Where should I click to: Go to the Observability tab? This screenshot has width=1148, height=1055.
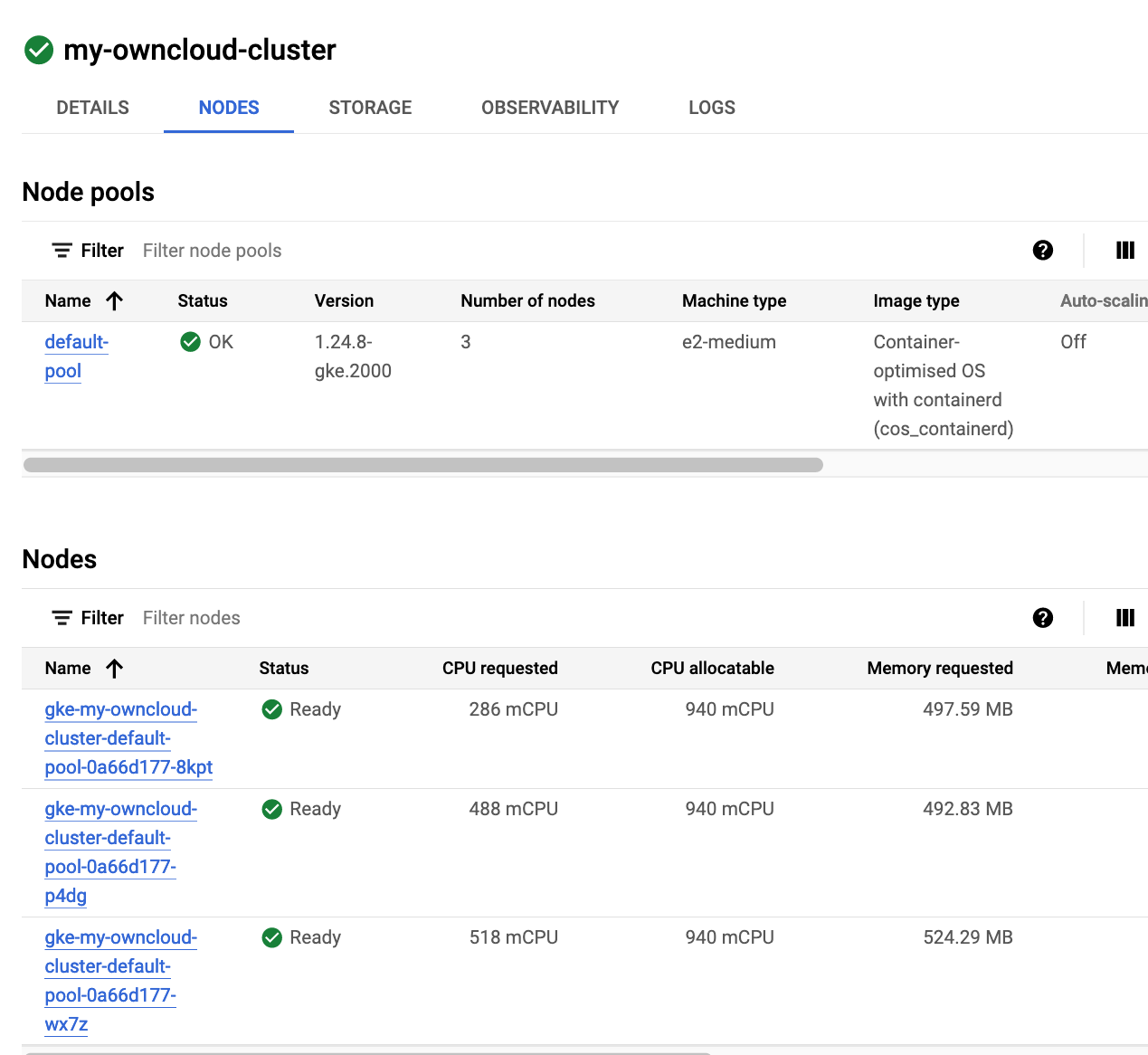tap(550, 108)
